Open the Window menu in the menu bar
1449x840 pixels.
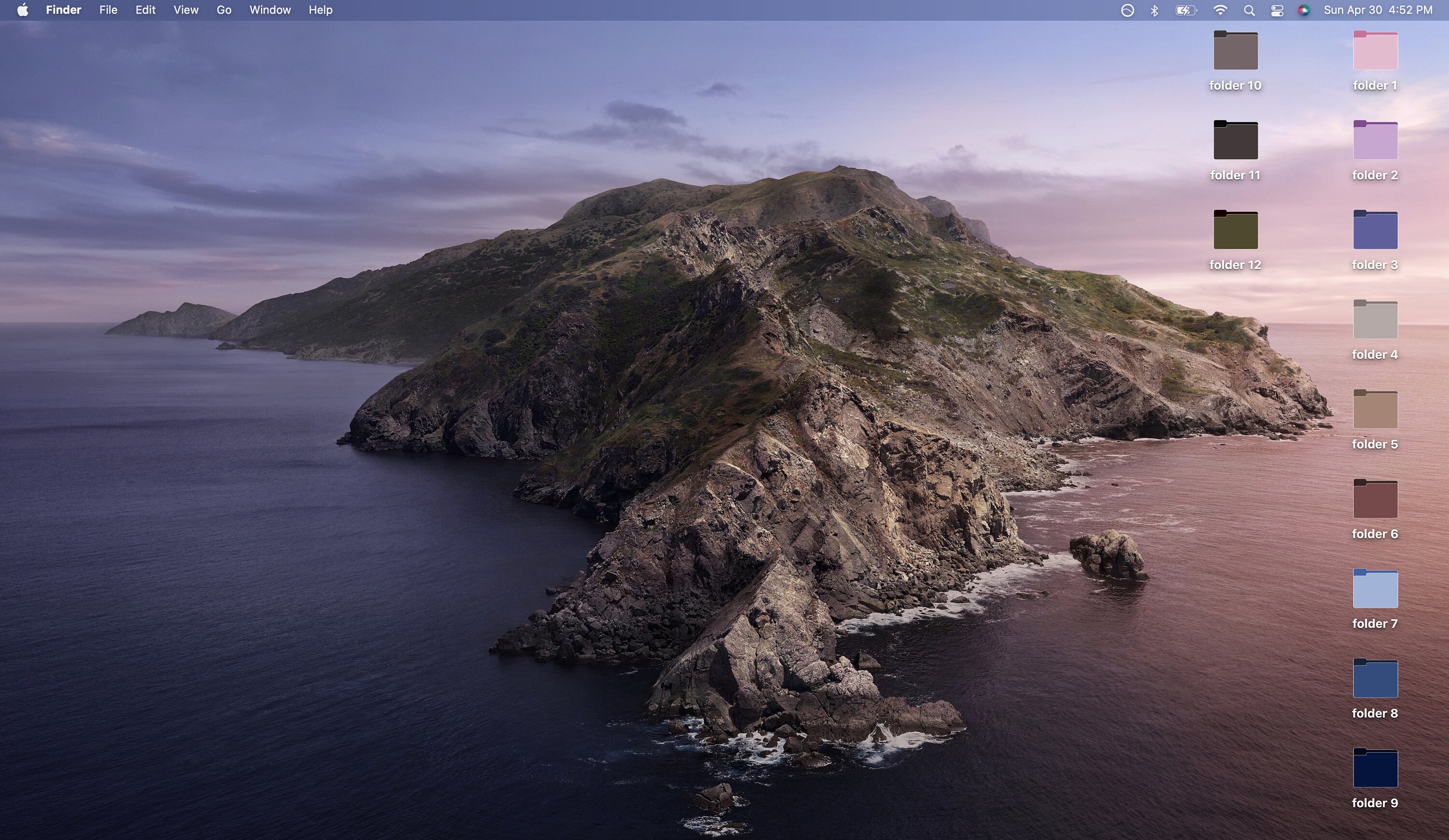pyautogui.click(x=270, y=10)
